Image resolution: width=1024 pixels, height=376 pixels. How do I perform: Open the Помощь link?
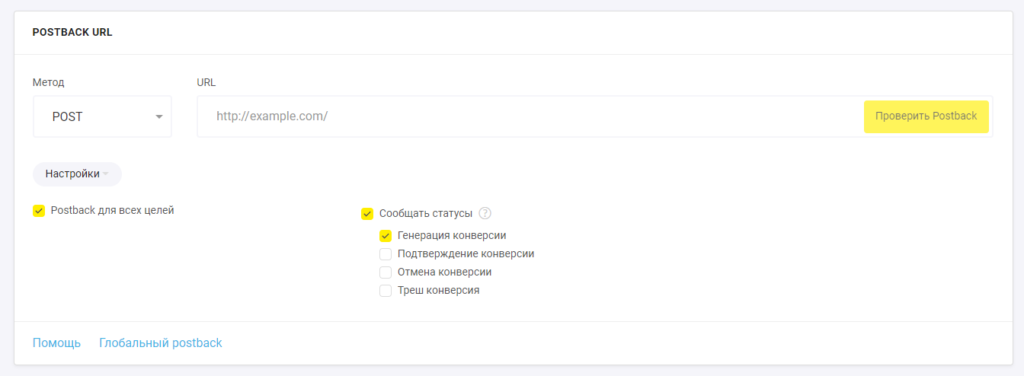pos(57,343)
